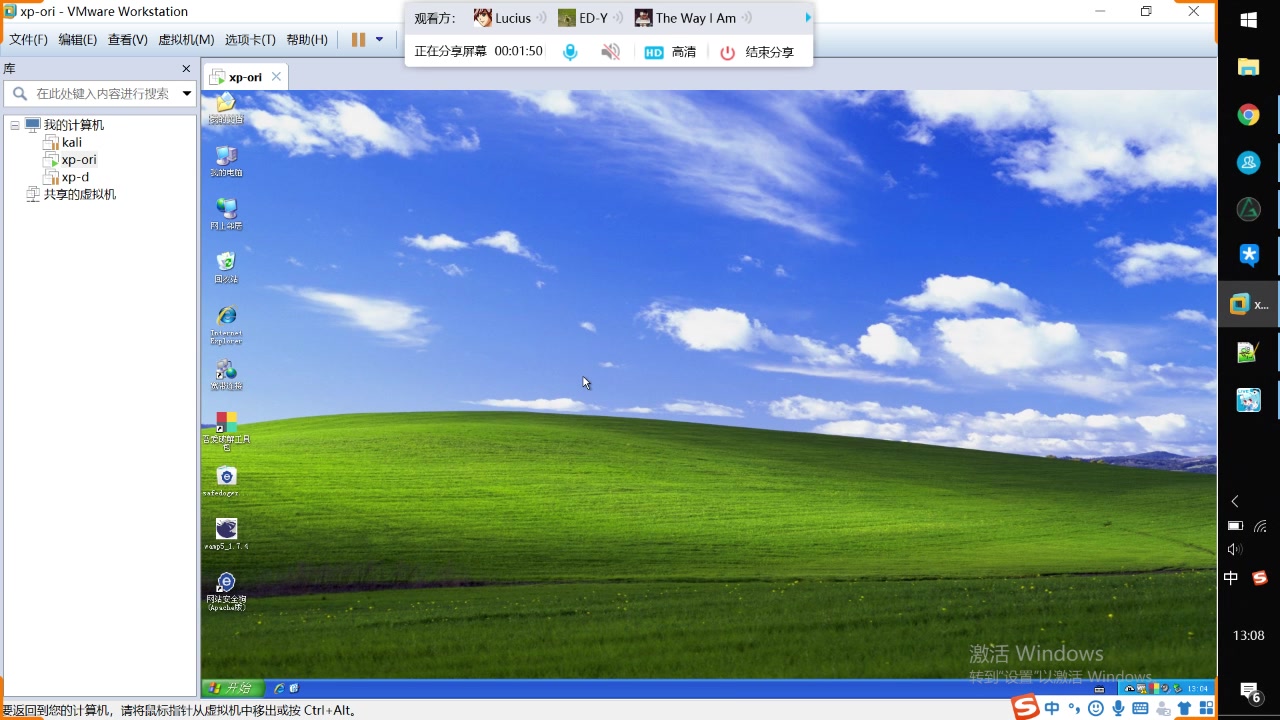Expand hidden tray icons chevron on host taskbar
Image resolution: width=1280 pixels, height=720 pixels.
pyautogui.click(x=1235, y=501)
